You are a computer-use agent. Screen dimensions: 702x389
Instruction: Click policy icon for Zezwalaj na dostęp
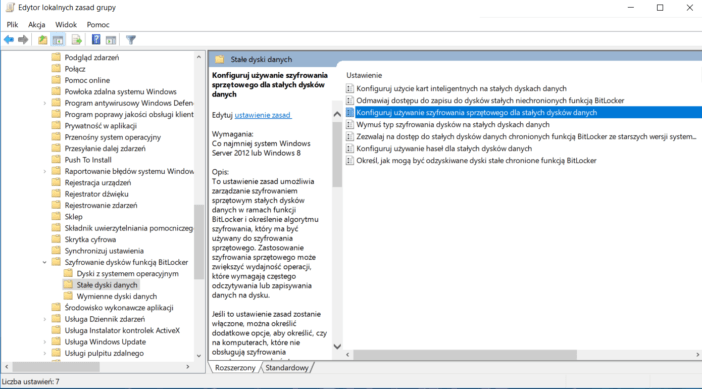[x=350, y=137]
